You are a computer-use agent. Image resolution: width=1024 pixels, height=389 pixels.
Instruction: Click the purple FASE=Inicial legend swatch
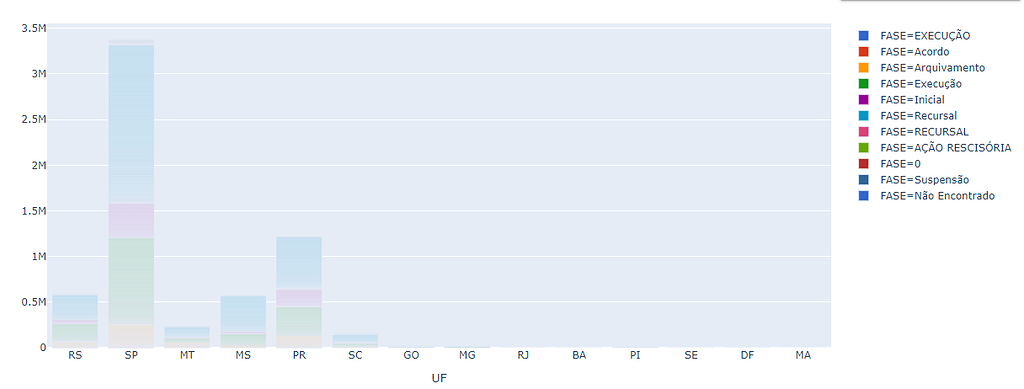tap(863, 100)
